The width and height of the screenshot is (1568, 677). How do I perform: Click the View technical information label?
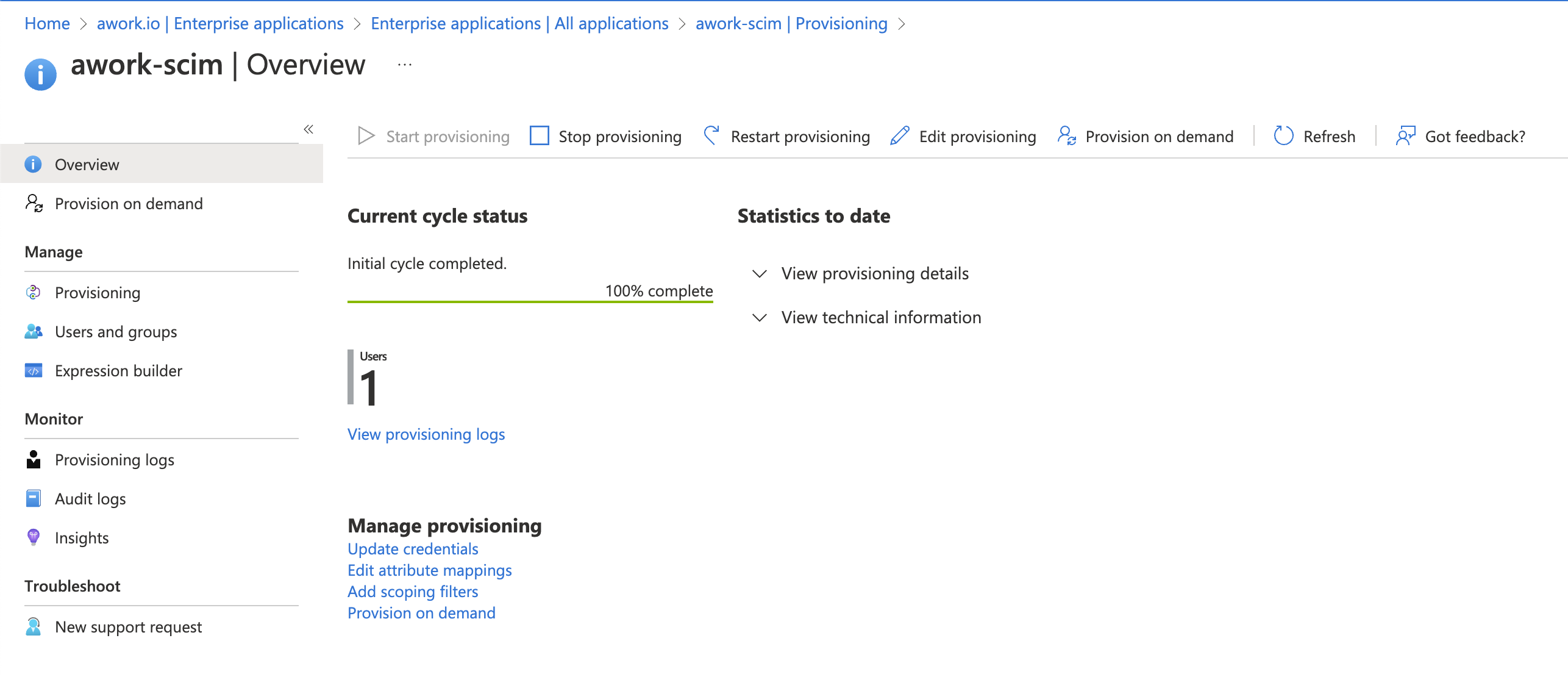[882, 317]
